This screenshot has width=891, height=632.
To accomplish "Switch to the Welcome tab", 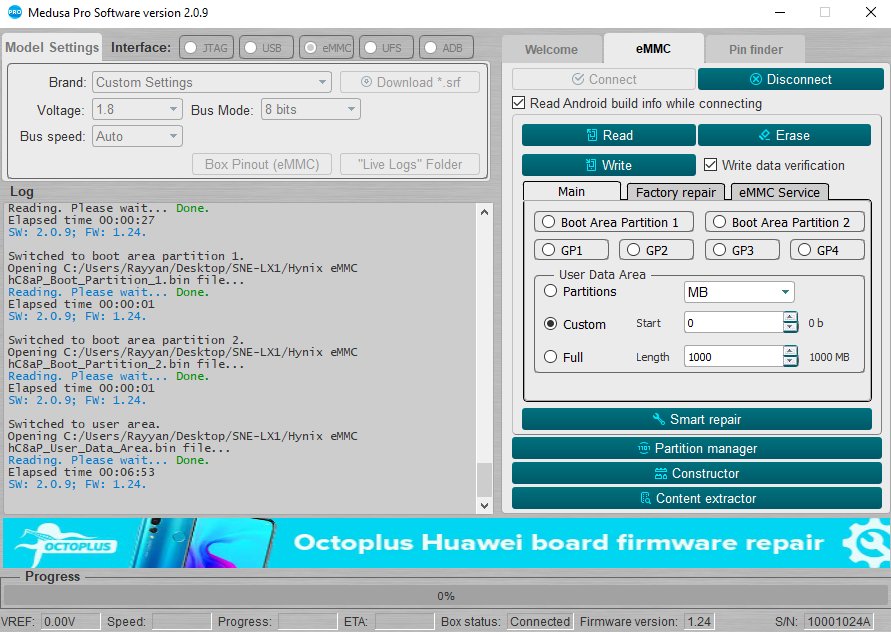I will (x=551, y=49).
